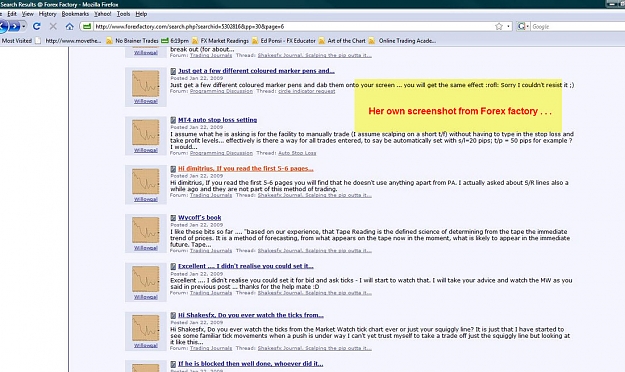The image size is (625, 372).
Task: Click avatar thumbnail beside Hi dimitrius post
Action: tap(145, 181)
